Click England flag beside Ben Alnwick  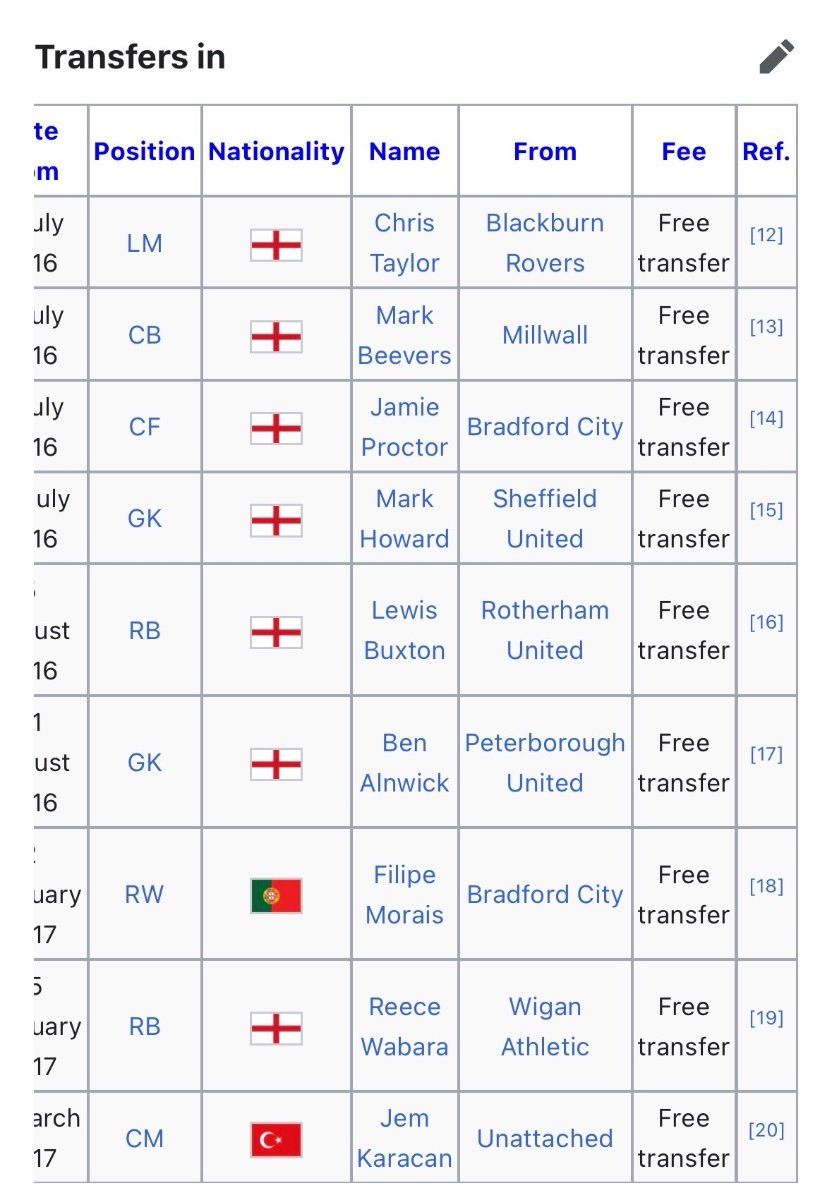point(276,763)
